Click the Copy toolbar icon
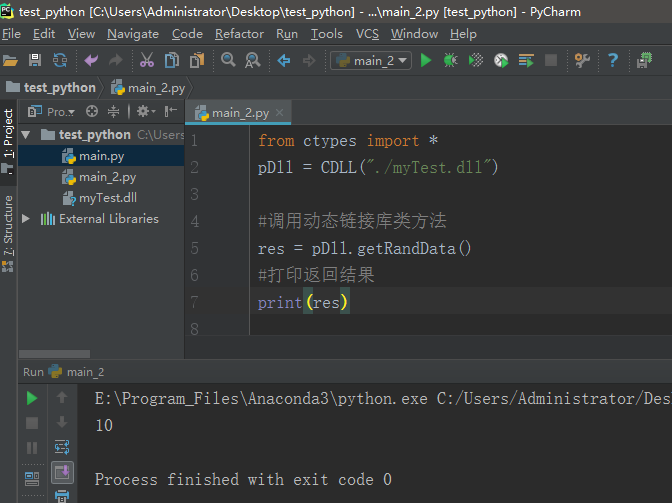672x503 pixels. 172,60
